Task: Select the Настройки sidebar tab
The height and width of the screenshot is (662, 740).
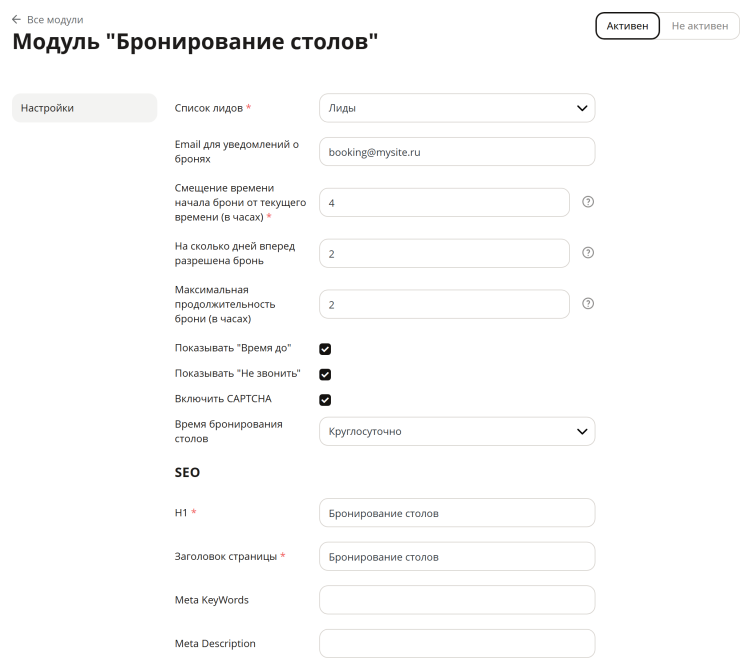Action: (x=84, y=108)
